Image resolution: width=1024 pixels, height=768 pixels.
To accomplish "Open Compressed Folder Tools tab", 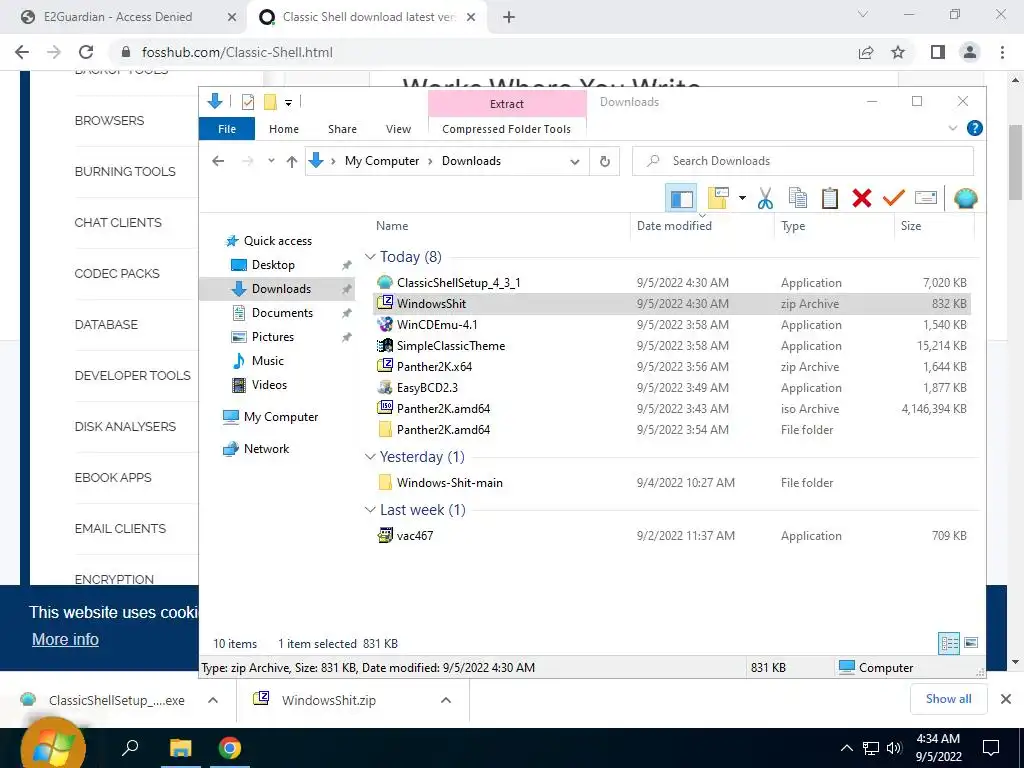I will point(506,129).
